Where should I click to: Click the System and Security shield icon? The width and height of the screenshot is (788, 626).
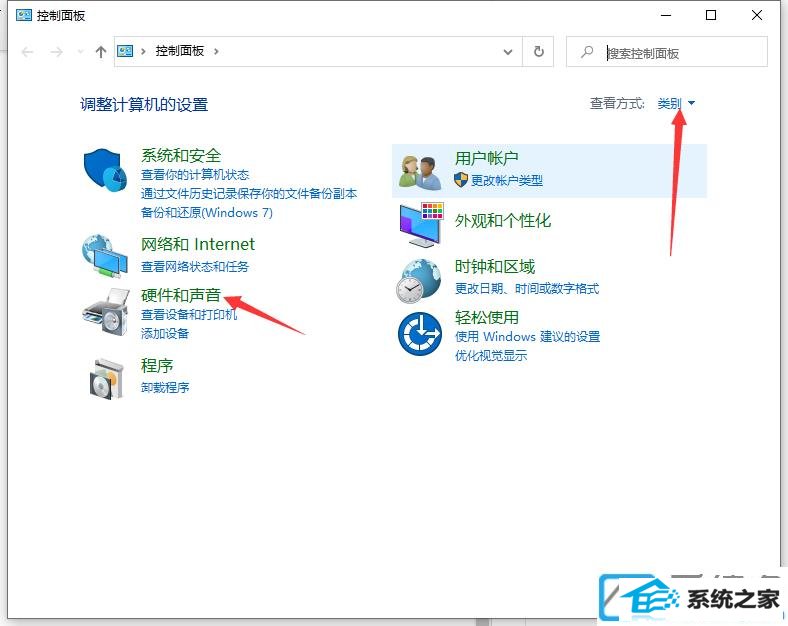coord(105,170)
